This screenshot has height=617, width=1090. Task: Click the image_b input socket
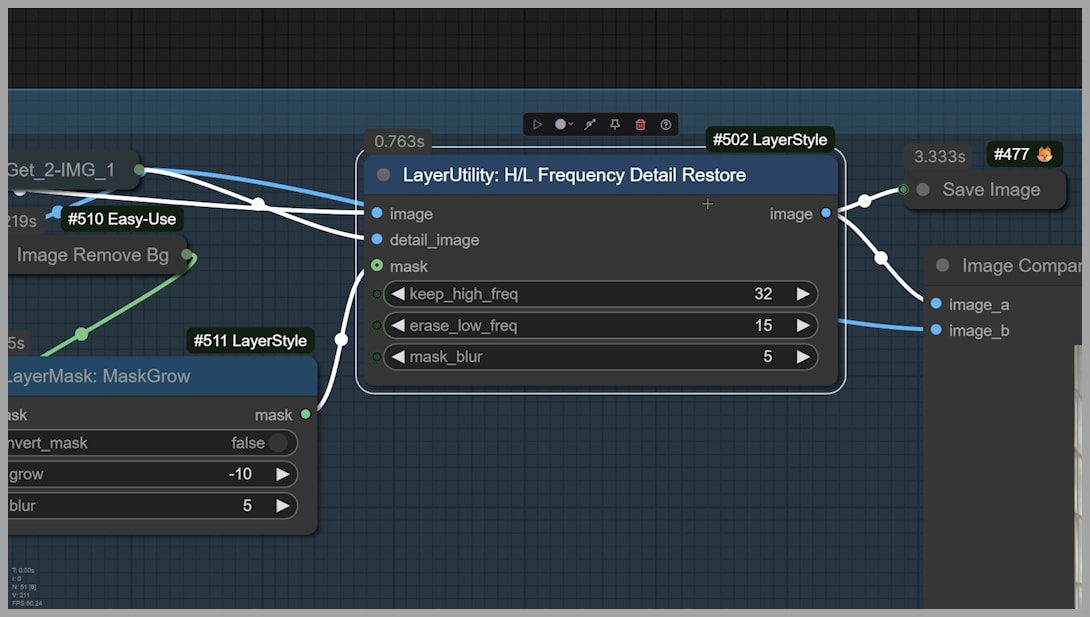[x=936, y=330]
